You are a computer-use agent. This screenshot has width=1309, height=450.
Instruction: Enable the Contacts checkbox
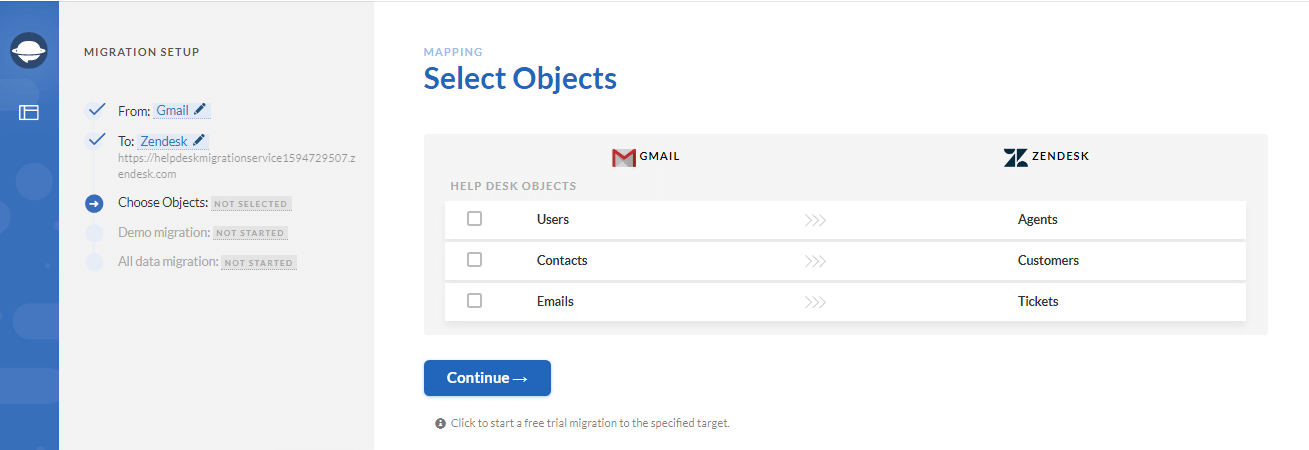pyautogui.click(x=475, y=260)
